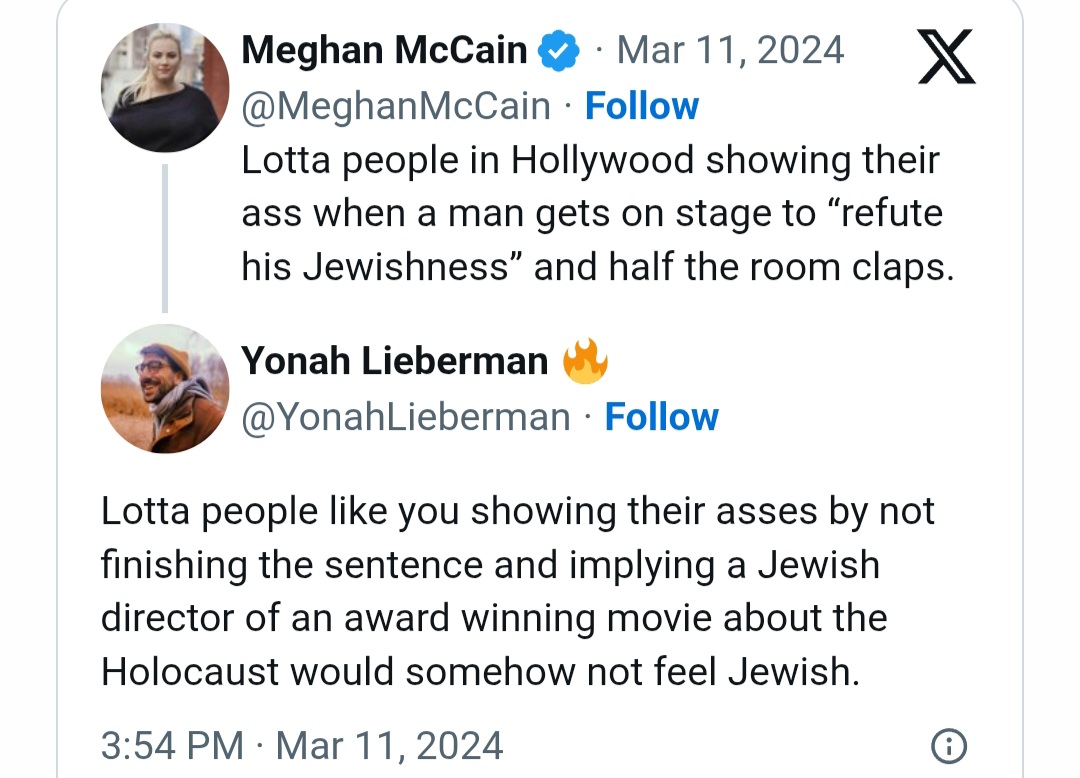Click the Mar 11, 2024 date by McCain
This screenshot has height=778, width=1080.
pos(730,50)
